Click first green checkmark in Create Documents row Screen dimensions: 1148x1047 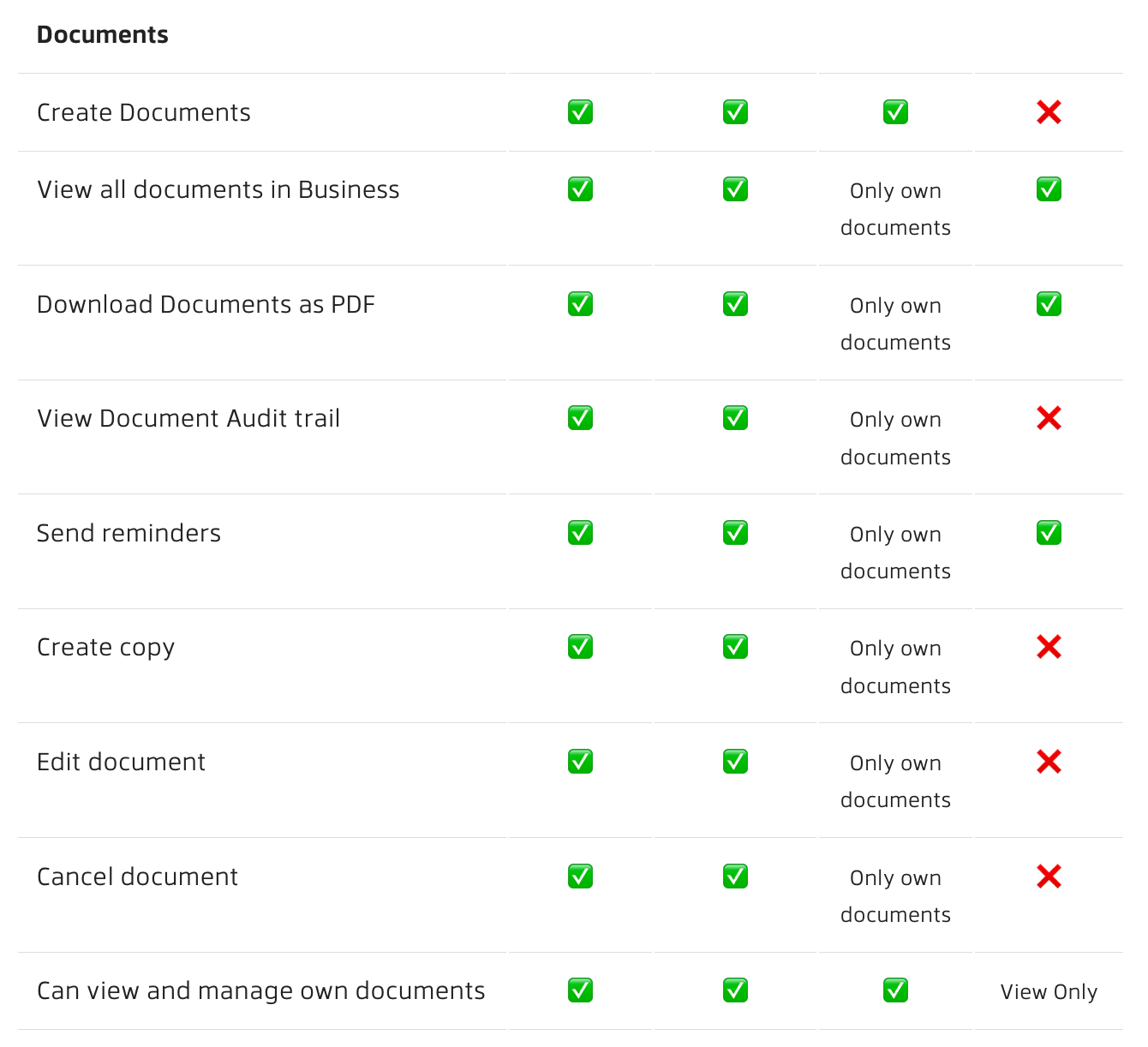(580, 112)
